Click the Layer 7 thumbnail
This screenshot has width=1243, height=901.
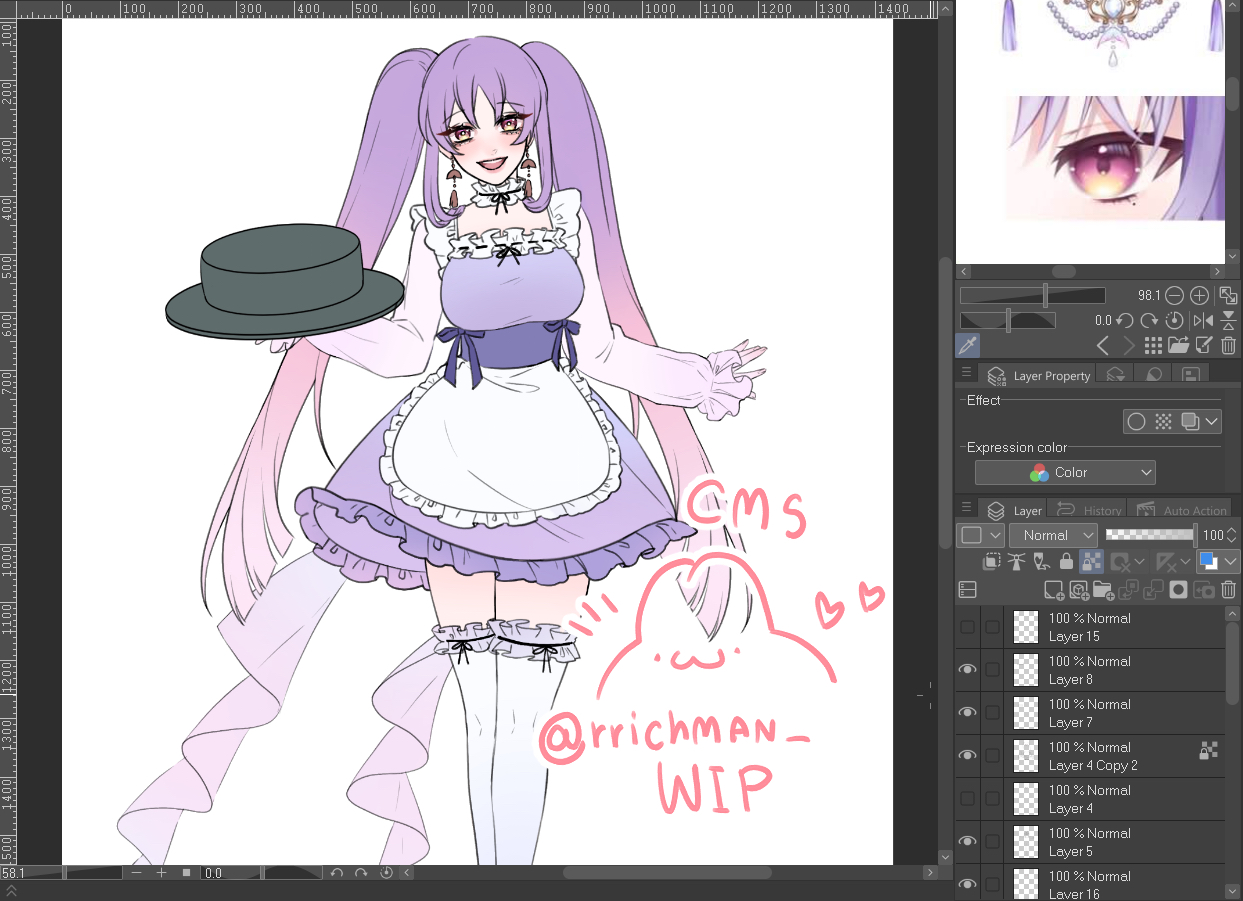coord(1026,713)
